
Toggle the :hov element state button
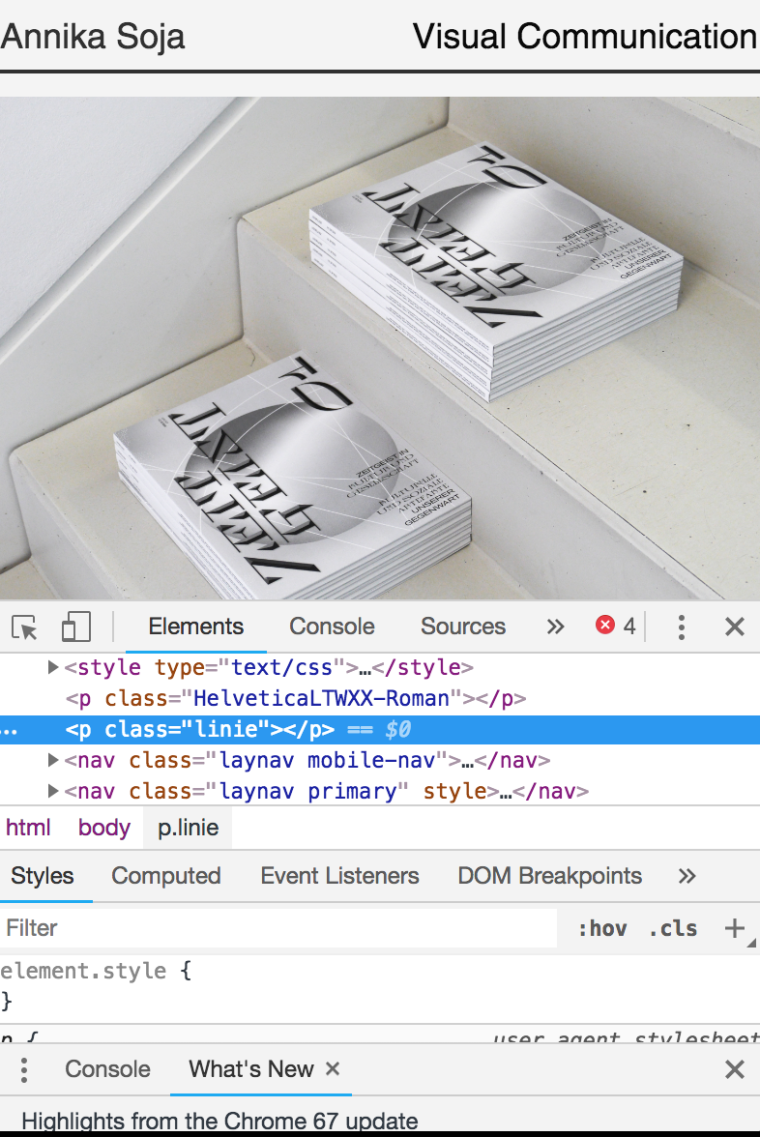[602, 929]
